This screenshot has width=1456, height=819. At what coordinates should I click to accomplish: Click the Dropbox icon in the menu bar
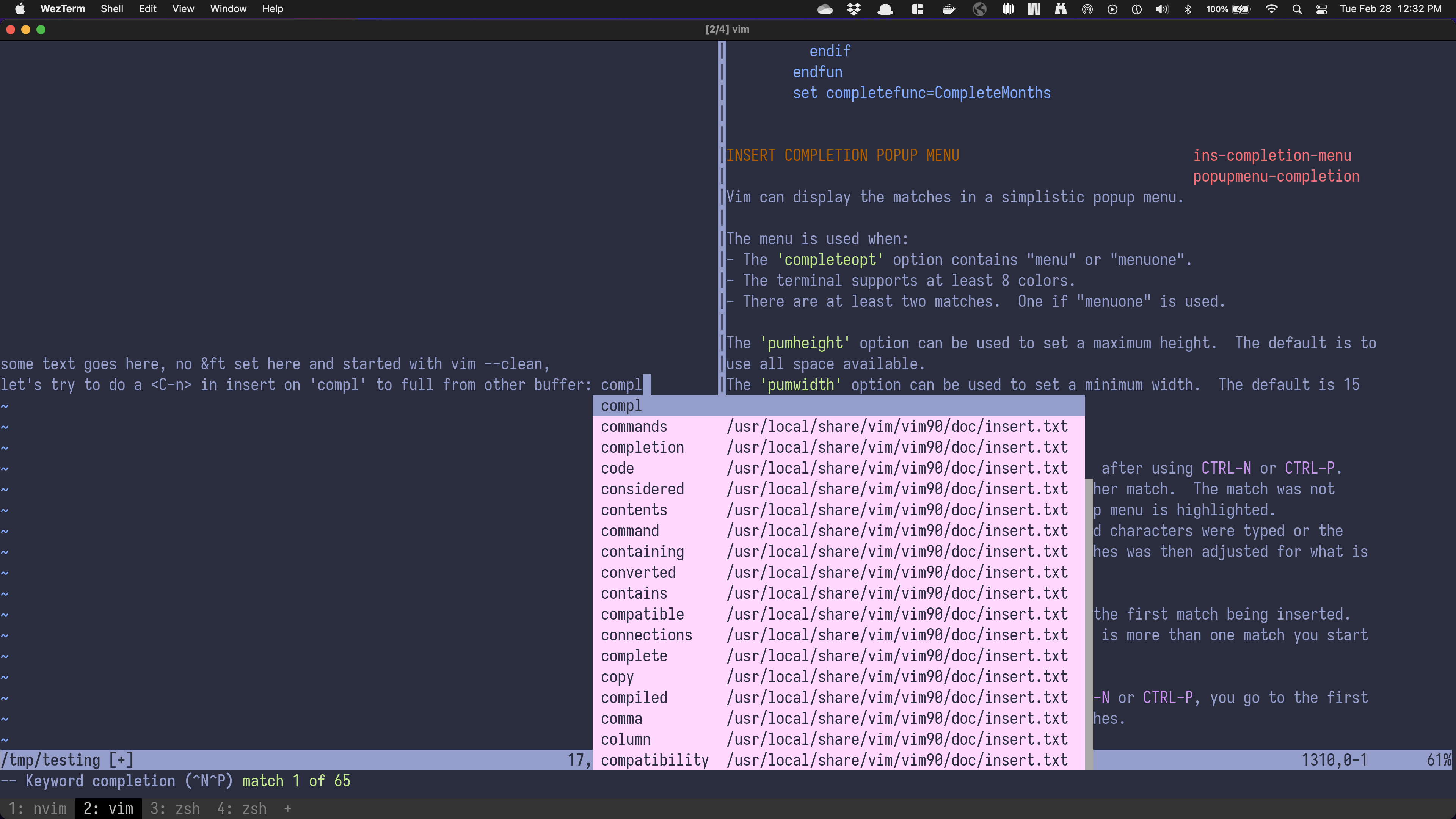[854, 9]
